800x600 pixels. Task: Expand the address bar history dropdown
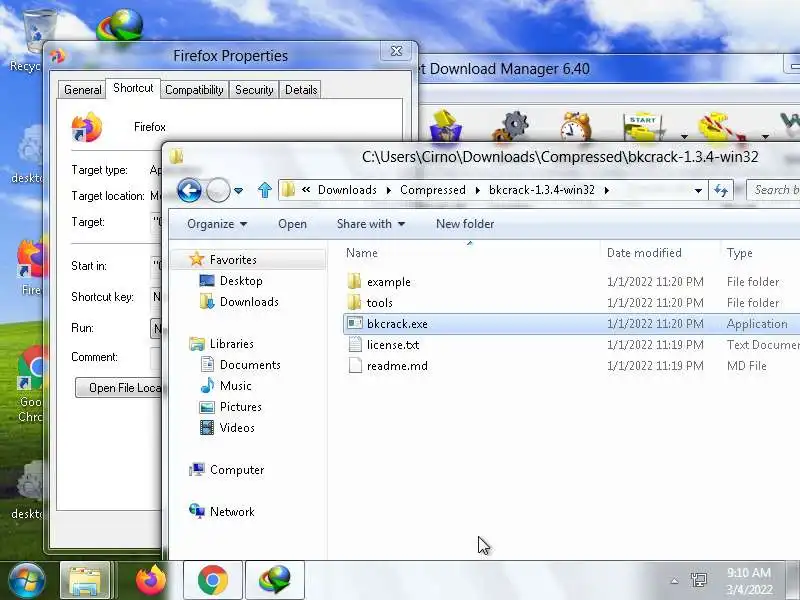[698, 190]
